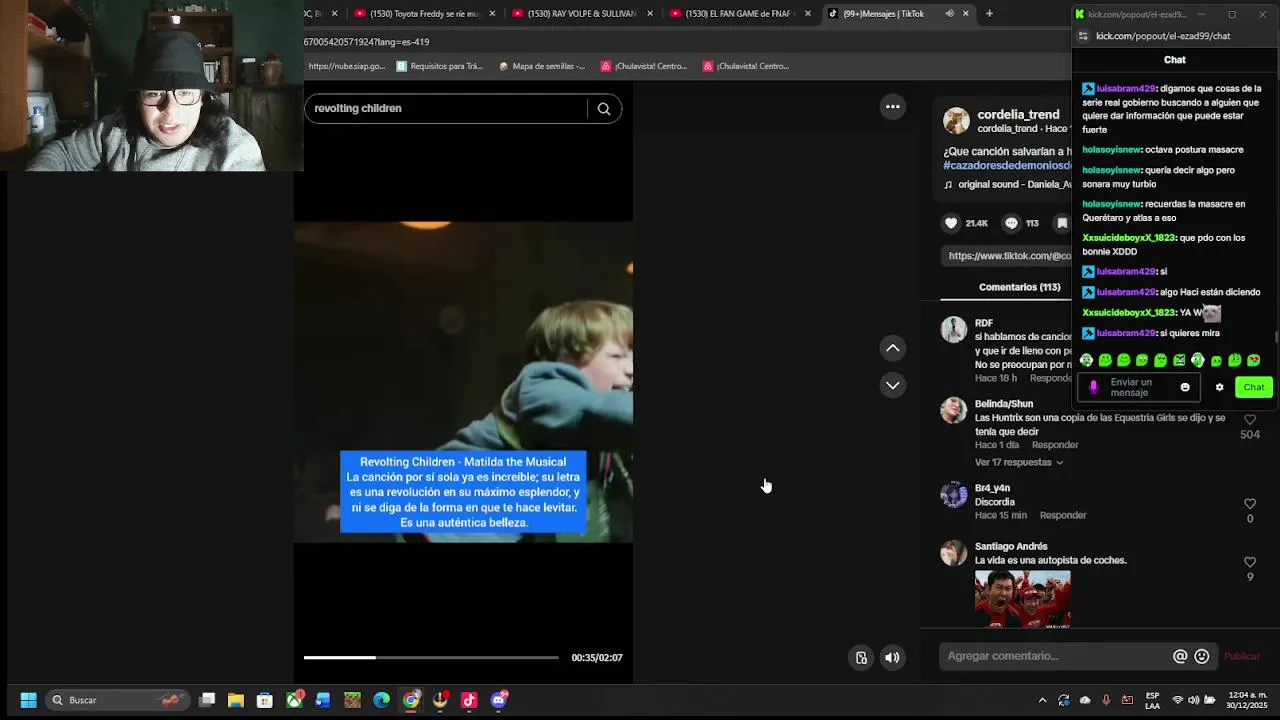Image resolution: width=1280 pixels, height=720 pixels.
Task: Insert mention with @ icon in comment box
Action: (x=1180, y=656)
